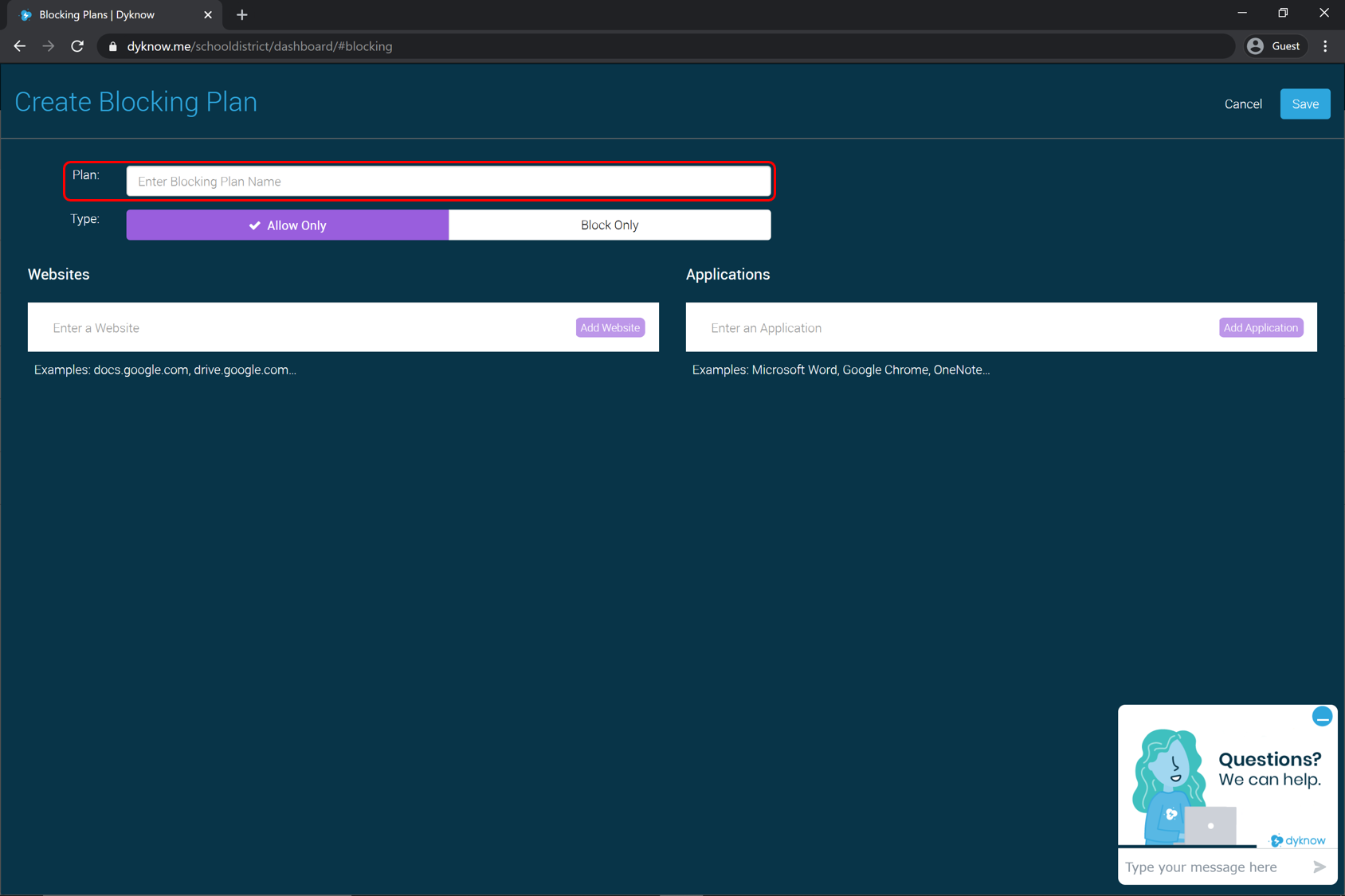Image resolution: width=1345 pixels, height=896 pixels.
Task: Minimize the Dyknow chat widget
Action: (1322, 717)
